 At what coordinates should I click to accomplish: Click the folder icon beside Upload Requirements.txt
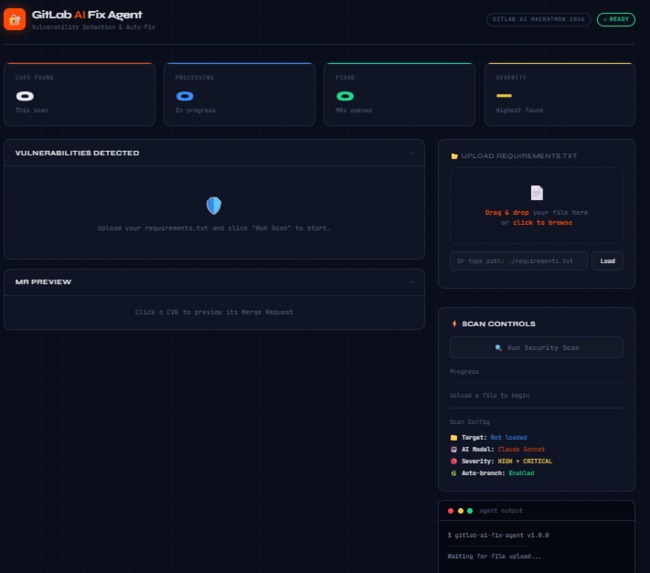[x=454, y=156]
